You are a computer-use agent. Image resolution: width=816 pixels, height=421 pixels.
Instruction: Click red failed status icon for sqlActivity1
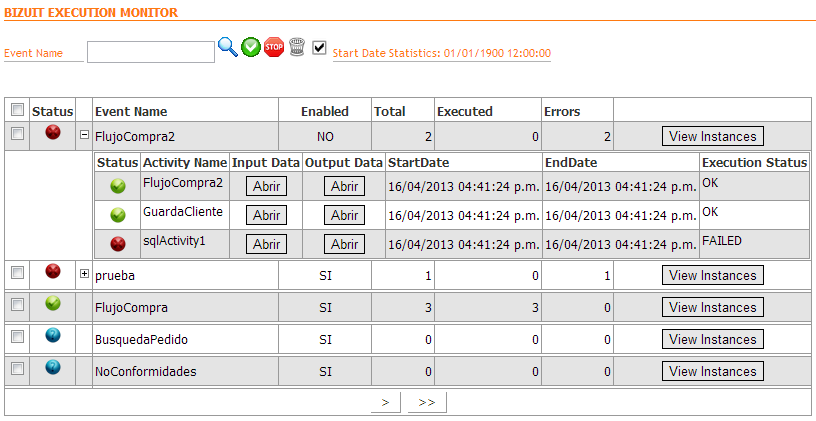(x=118, y=243)
